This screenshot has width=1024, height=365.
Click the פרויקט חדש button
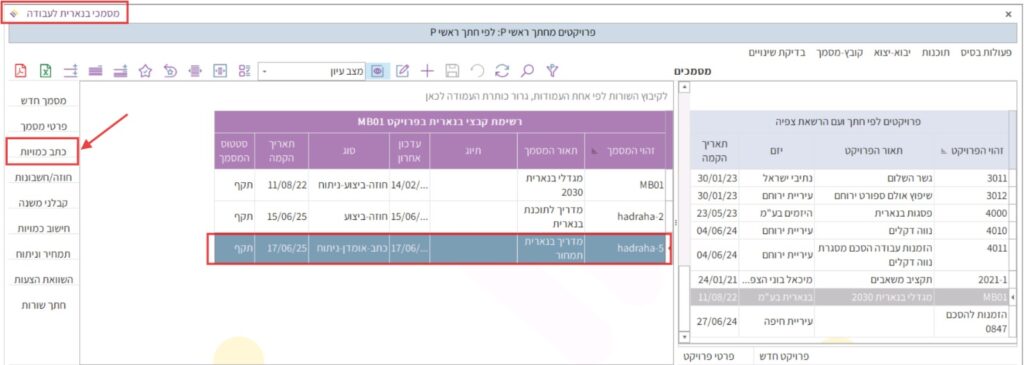pos(788,357)
